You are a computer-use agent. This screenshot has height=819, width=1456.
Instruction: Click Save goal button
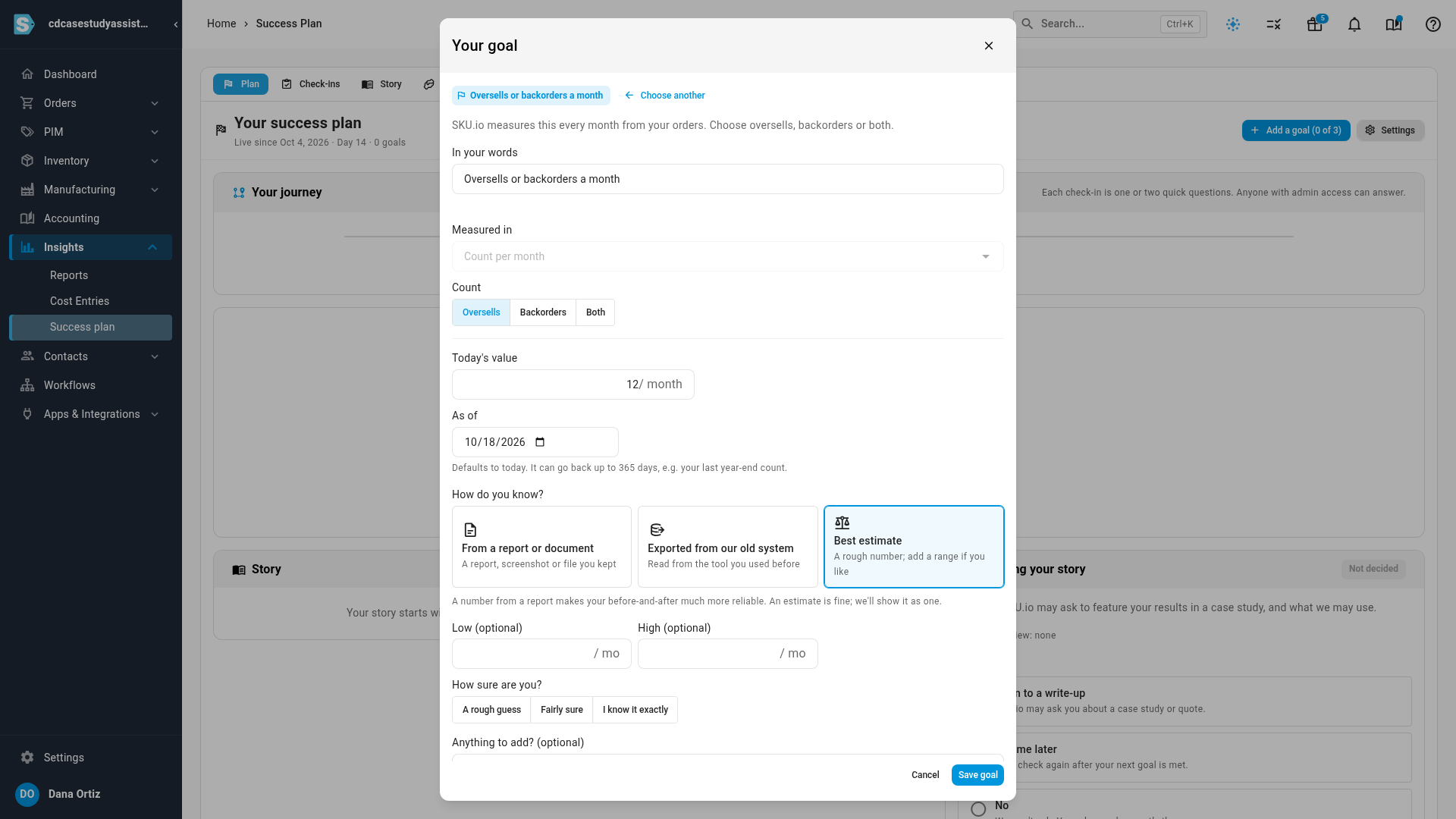[977, 775]
